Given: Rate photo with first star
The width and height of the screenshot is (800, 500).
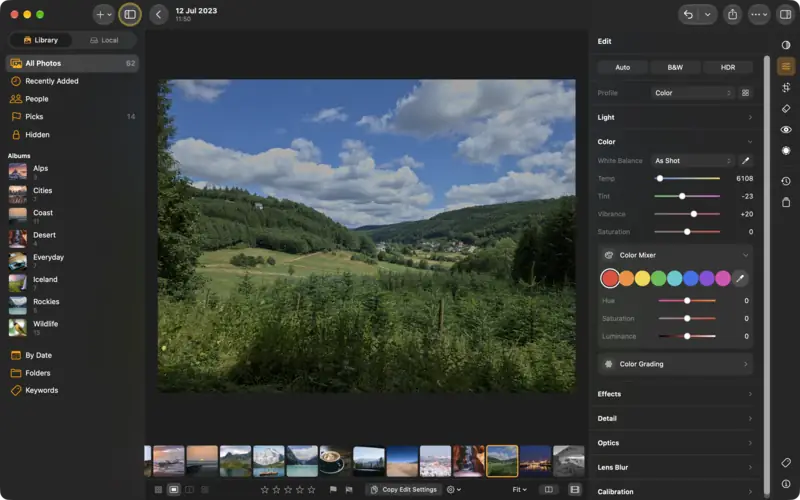Looking at the screenshot, I should pyautogui.click(x=264, y=490).
